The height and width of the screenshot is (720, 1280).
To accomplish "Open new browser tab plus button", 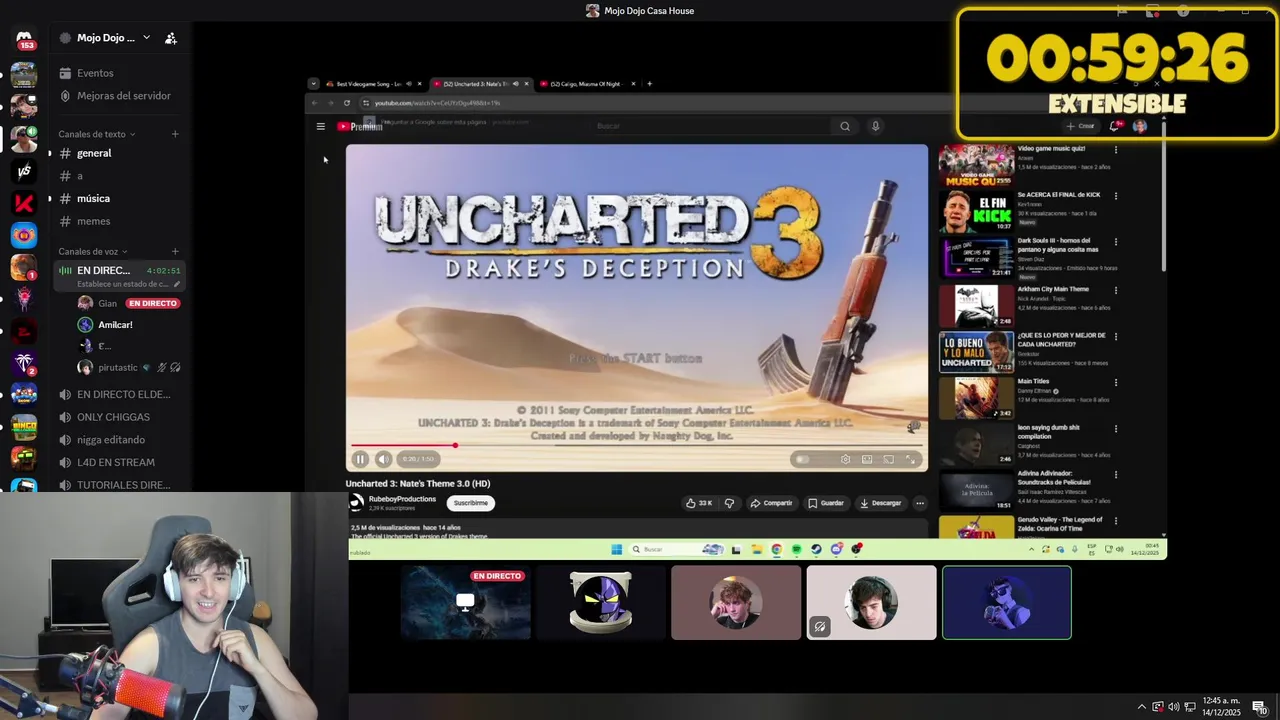I will [649, 84].
